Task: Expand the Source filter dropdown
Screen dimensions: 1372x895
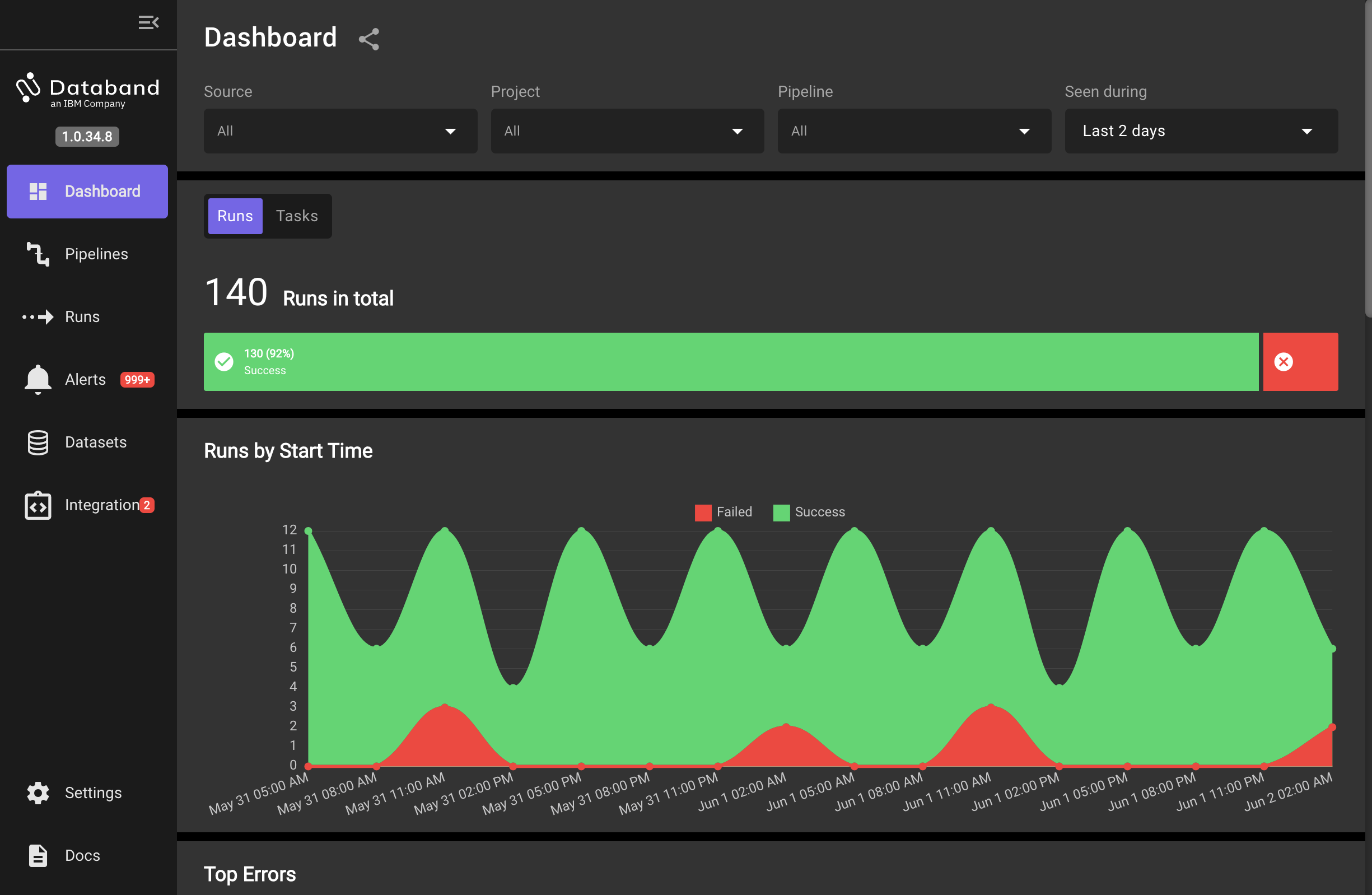Action: click(x=340, y=131)
